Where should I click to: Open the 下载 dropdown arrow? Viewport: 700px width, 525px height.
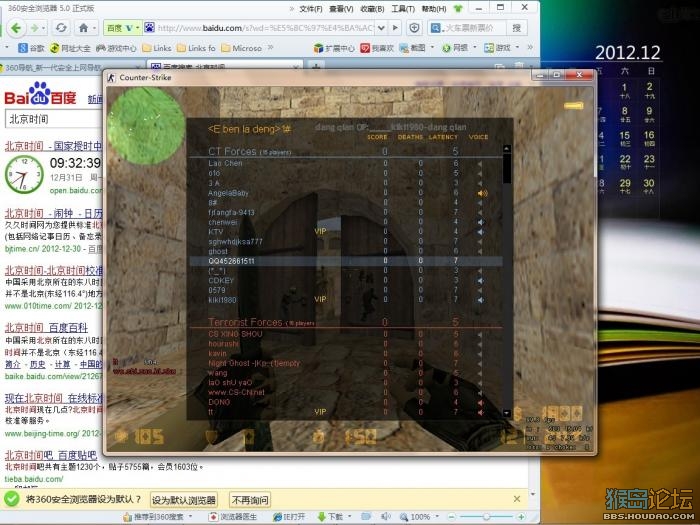(348, 517)
